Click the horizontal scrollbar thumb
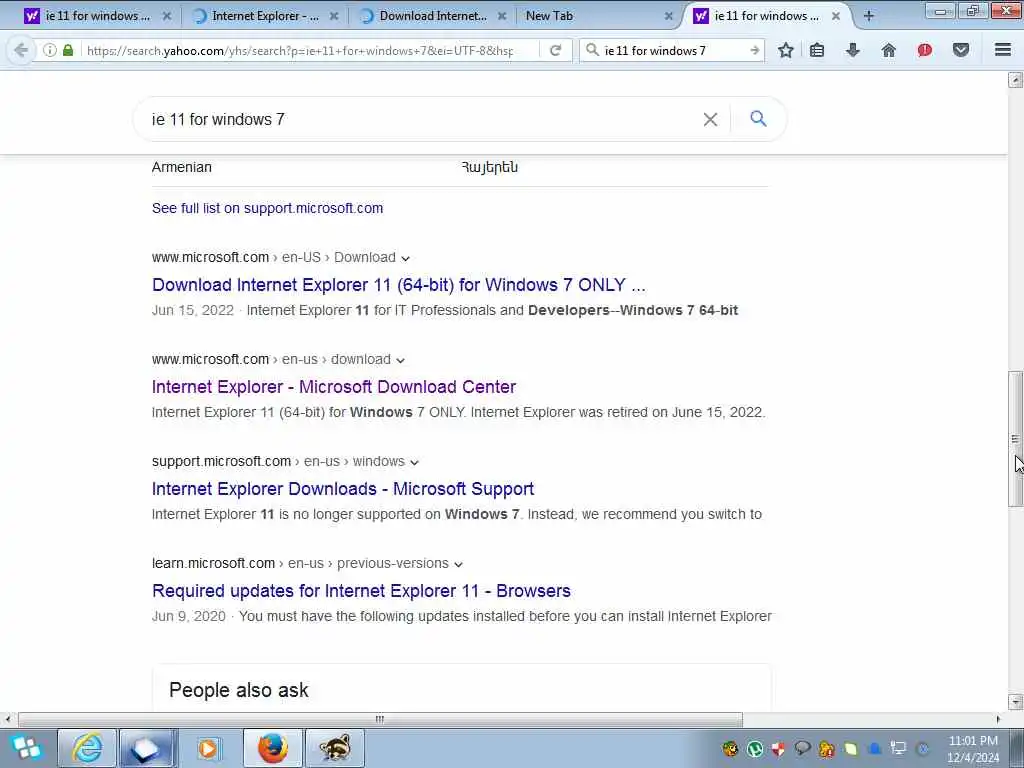The image size is (1024, 768). pos(380,719)
